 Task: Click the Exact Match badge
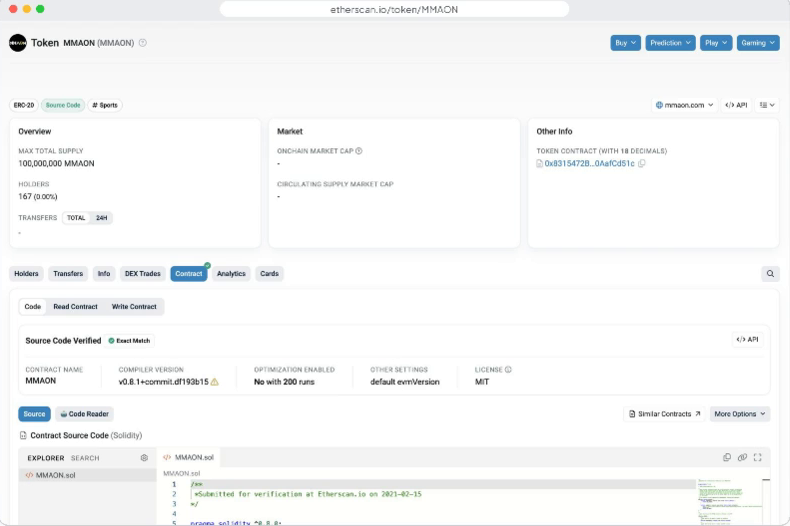(129, 341)
